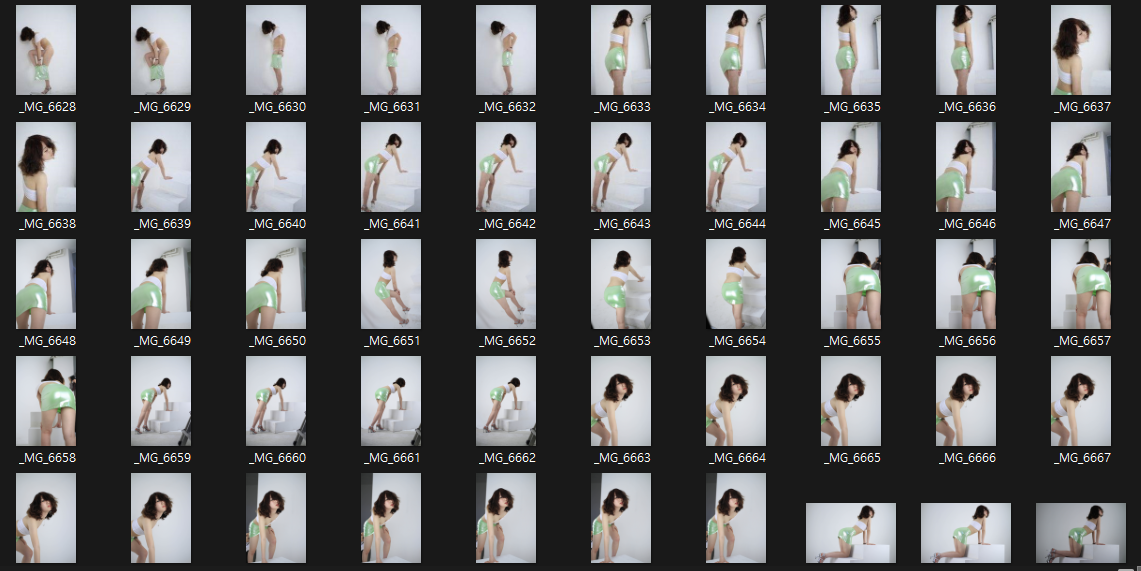Image resolution: width=1141 pixels, height=571 pixels.
Task: Select the _MG_6644 image thumbnail
Action: [736, 167]
